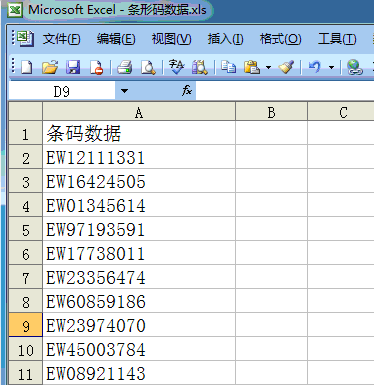Select row 11 header
Image resolution: width=374 pixels, height=385 pixels.
pyautogui.click(x=25, y=373)
